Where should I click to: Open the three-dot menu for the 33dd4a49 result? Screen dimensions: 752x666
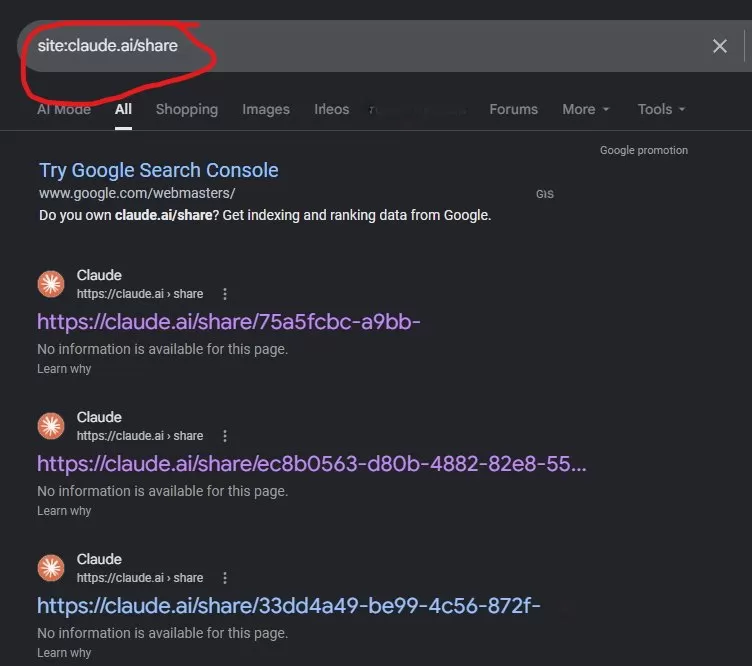click(x=224, y=578)
